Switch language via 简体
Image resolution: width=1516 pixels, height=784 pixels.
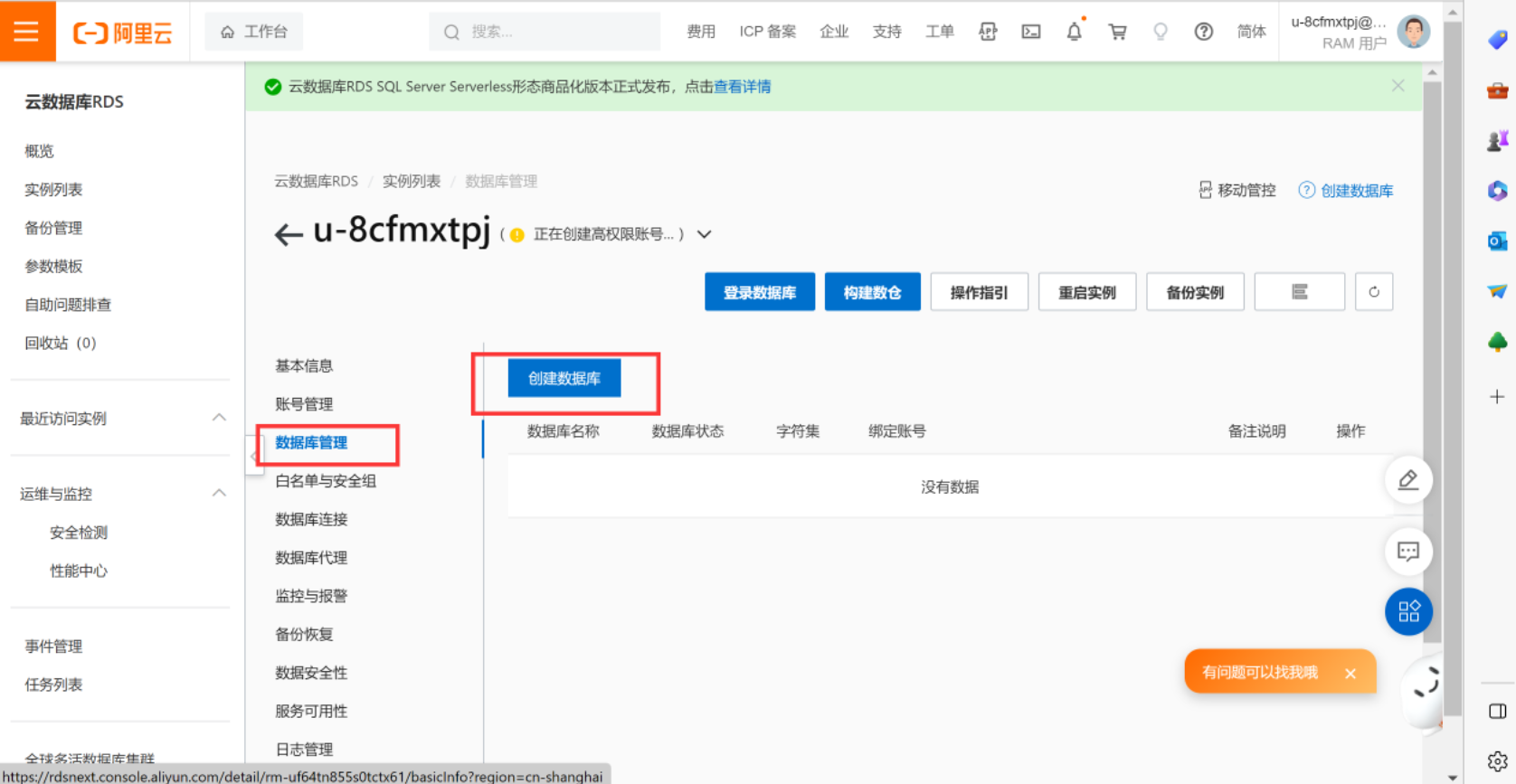point(1252,32)
